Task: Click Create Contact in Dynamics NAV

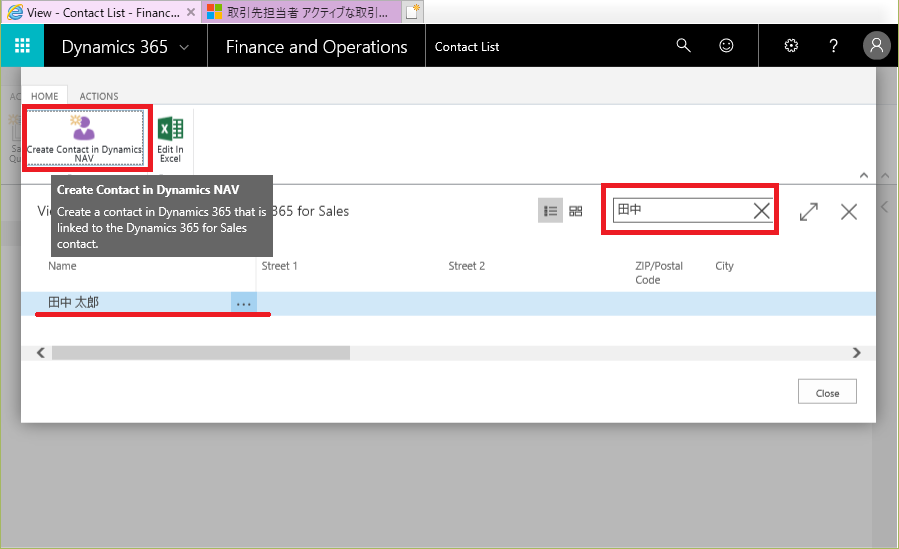Action: click(x=85, y=138)
